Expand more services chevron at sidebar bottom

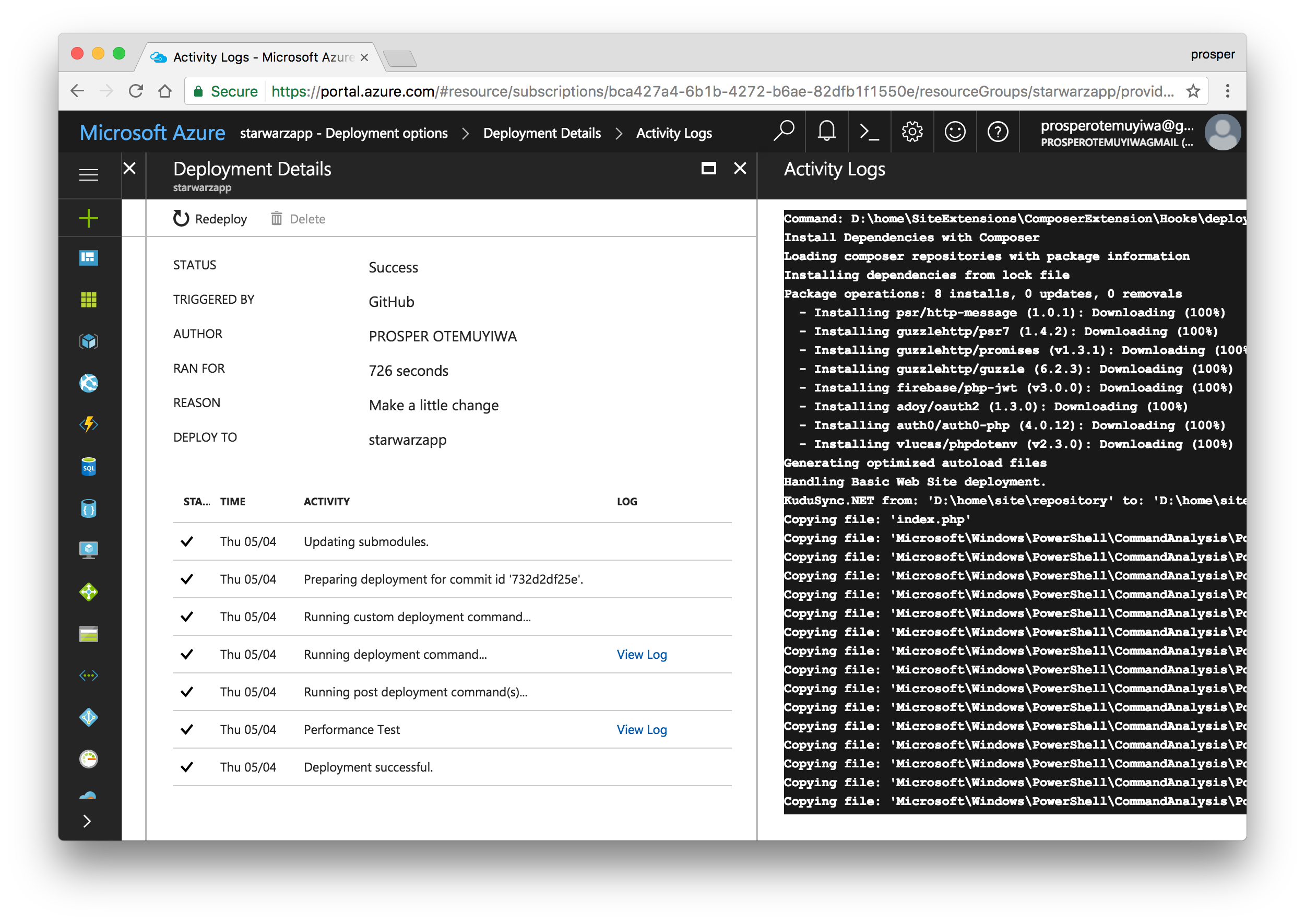pyautogui.click(x=87, y=821)
